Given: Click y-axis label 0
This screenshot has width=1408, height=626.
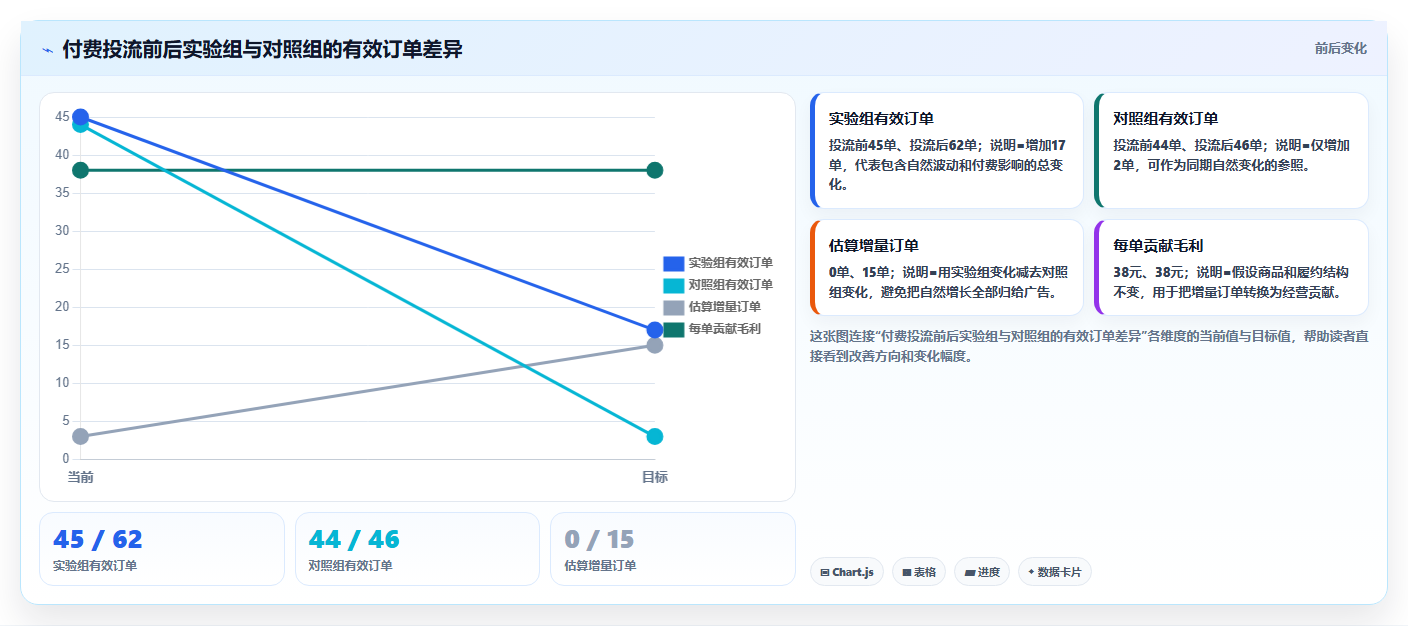Looking at the screenshot, I should point(66,459).
